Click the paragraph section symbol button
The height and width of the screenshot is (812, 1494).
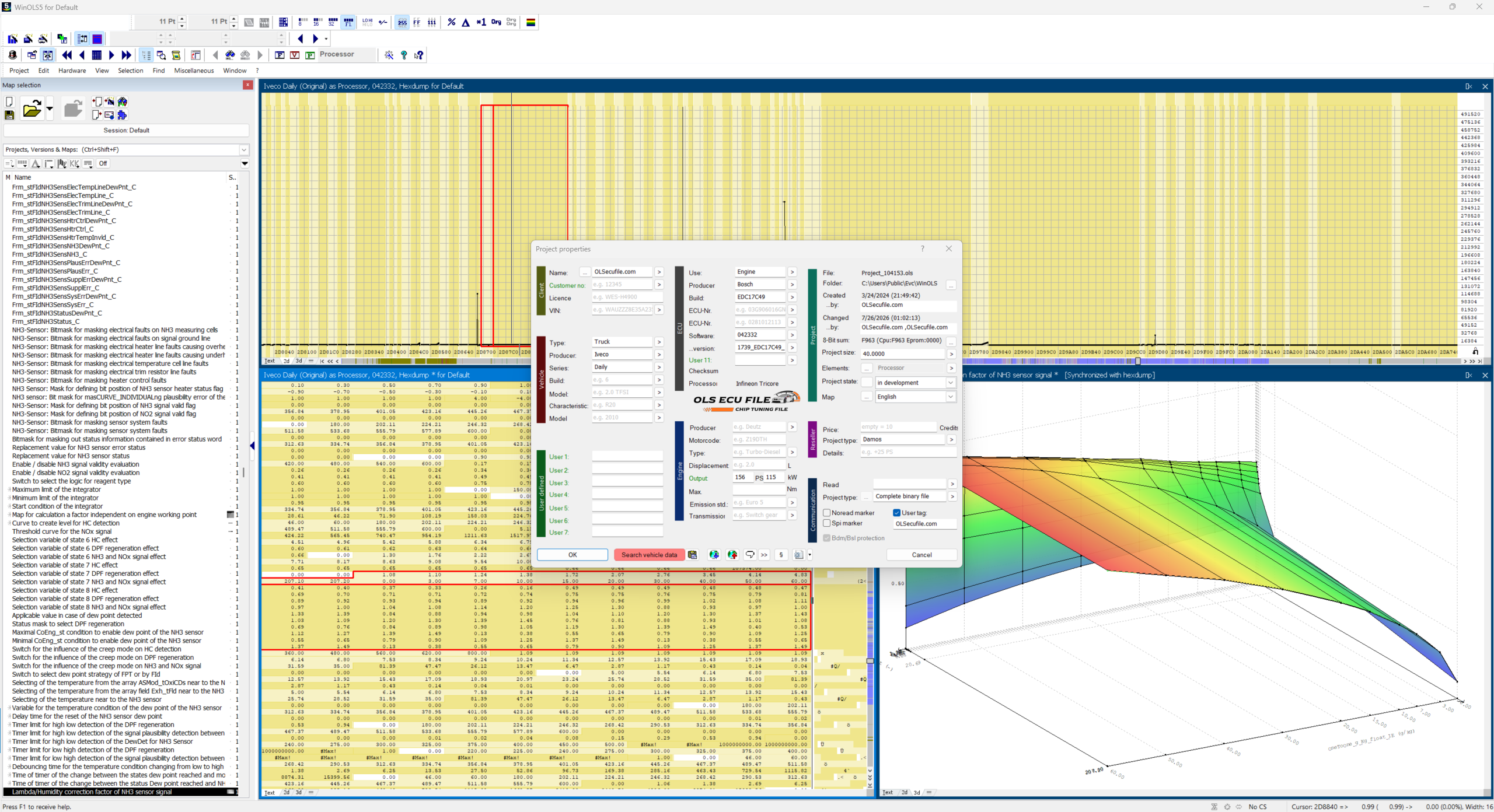coord(781,555)
